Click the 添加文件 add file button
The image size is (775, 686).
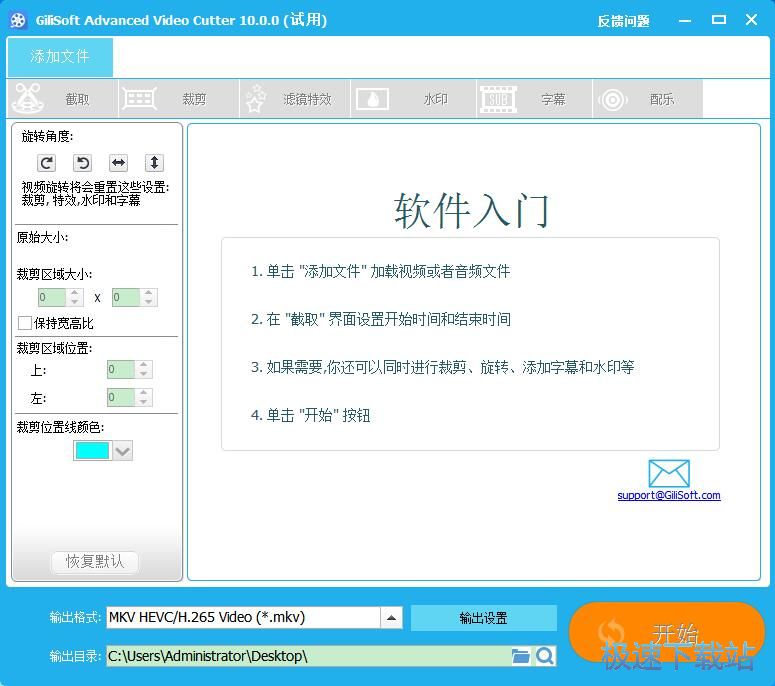pyautogui.click(x=60, y=57)
